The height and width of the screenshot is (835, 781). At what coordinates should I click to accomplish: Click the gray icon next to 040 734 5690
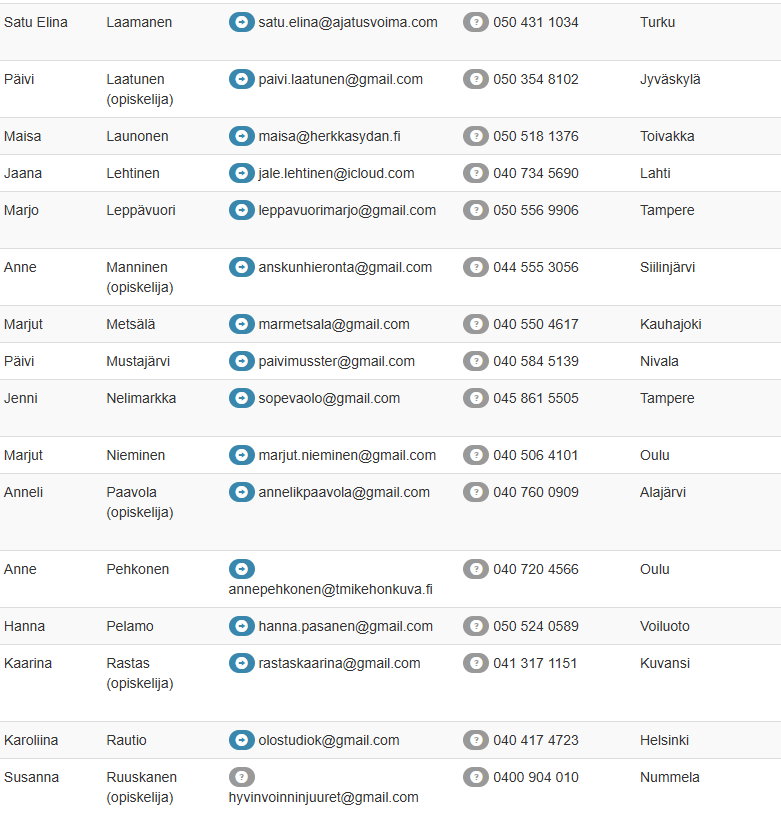coord(476,173)
